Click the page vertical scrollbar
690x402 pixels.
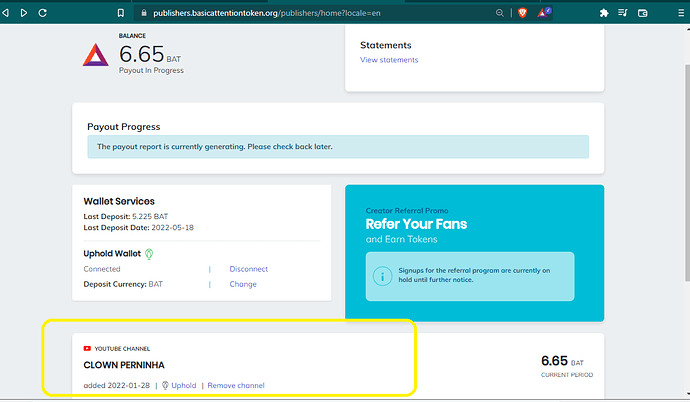click(687, 172)
